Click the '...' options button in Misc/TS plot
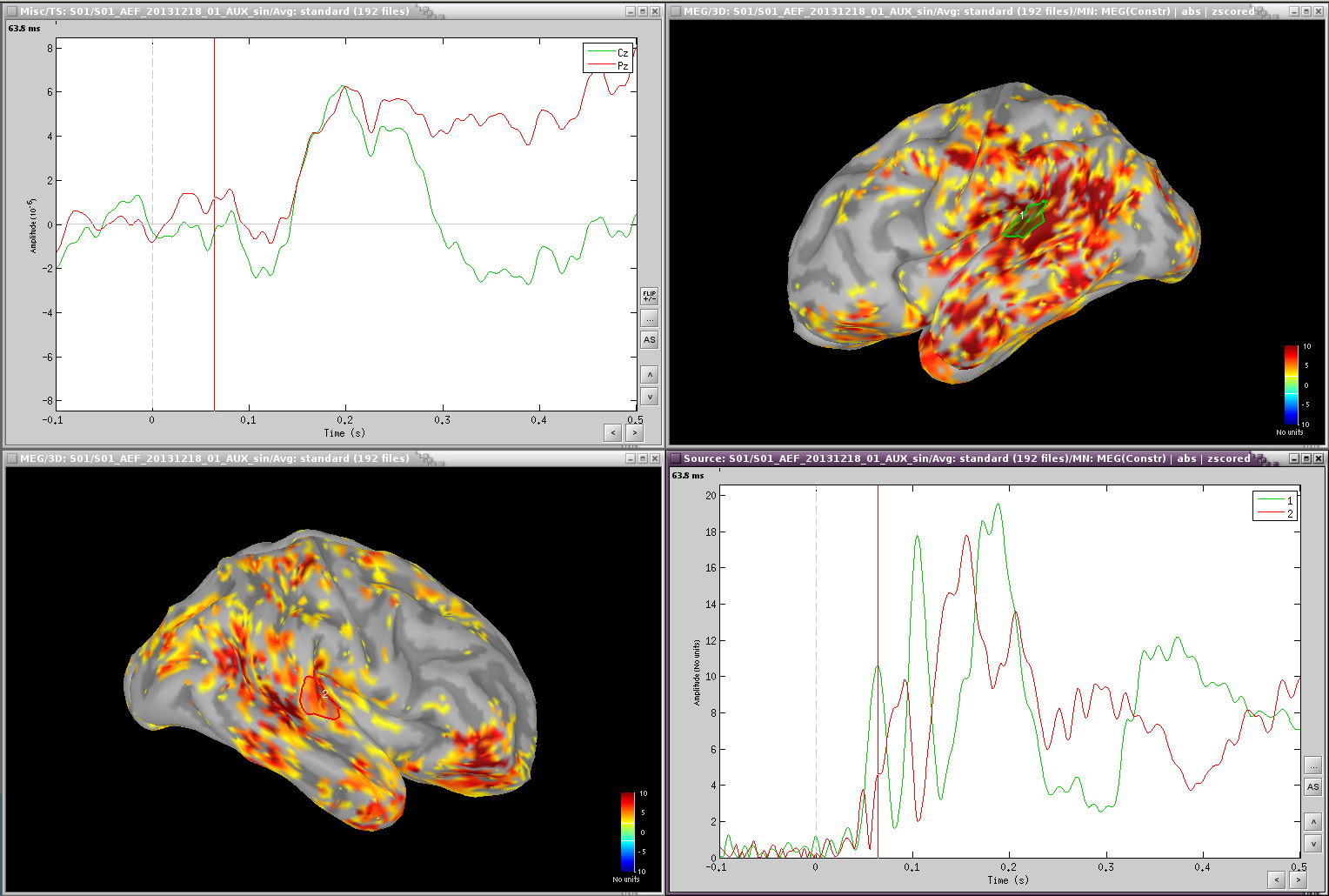This screenshot has width=1329, height=896. (x=649, y=318)
